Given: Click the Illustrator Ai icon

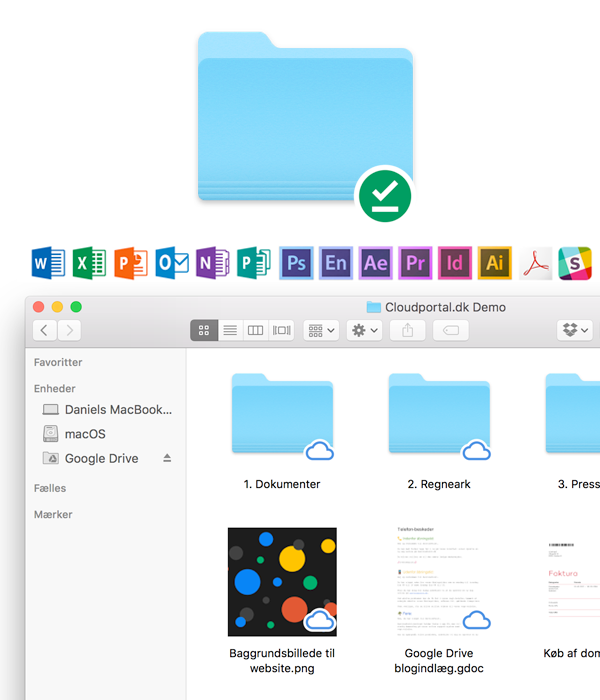Looking at the screenshot, I should 495,263.
